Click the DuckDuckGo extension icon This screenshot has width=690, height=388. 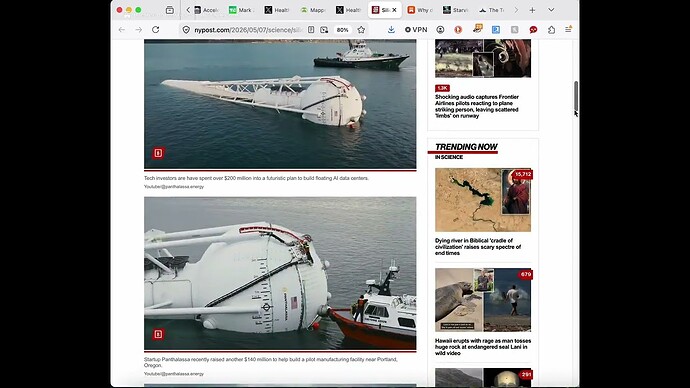click(458, 29)
